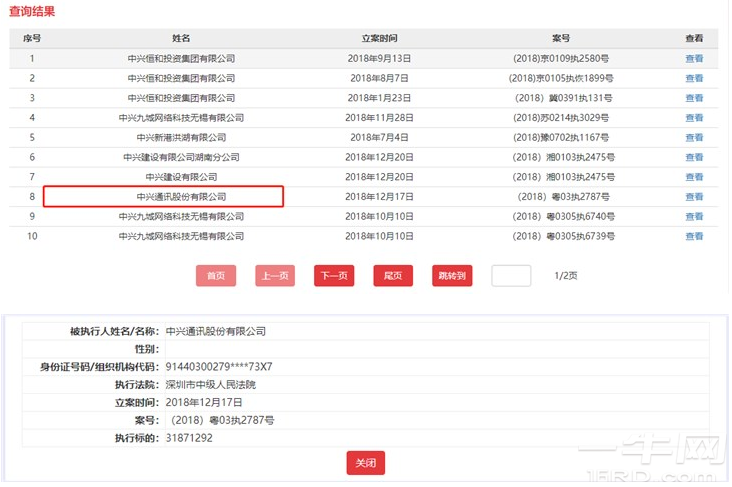The height and width of the screenshot is (487, 732).
Task: Click date 2018年11月28日
Action: click(379, 118)
